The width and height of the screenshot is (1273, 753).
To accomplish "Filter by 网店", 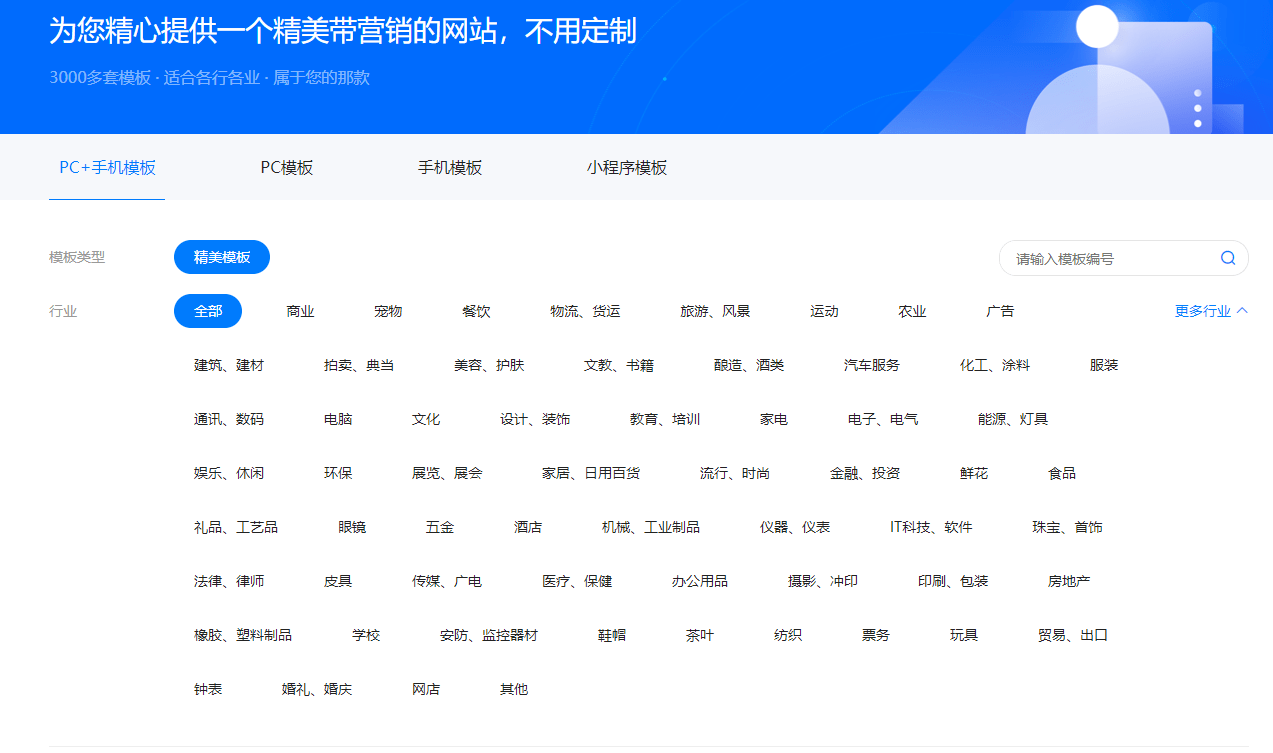I will pyautogui.click(x=426, y=689).
